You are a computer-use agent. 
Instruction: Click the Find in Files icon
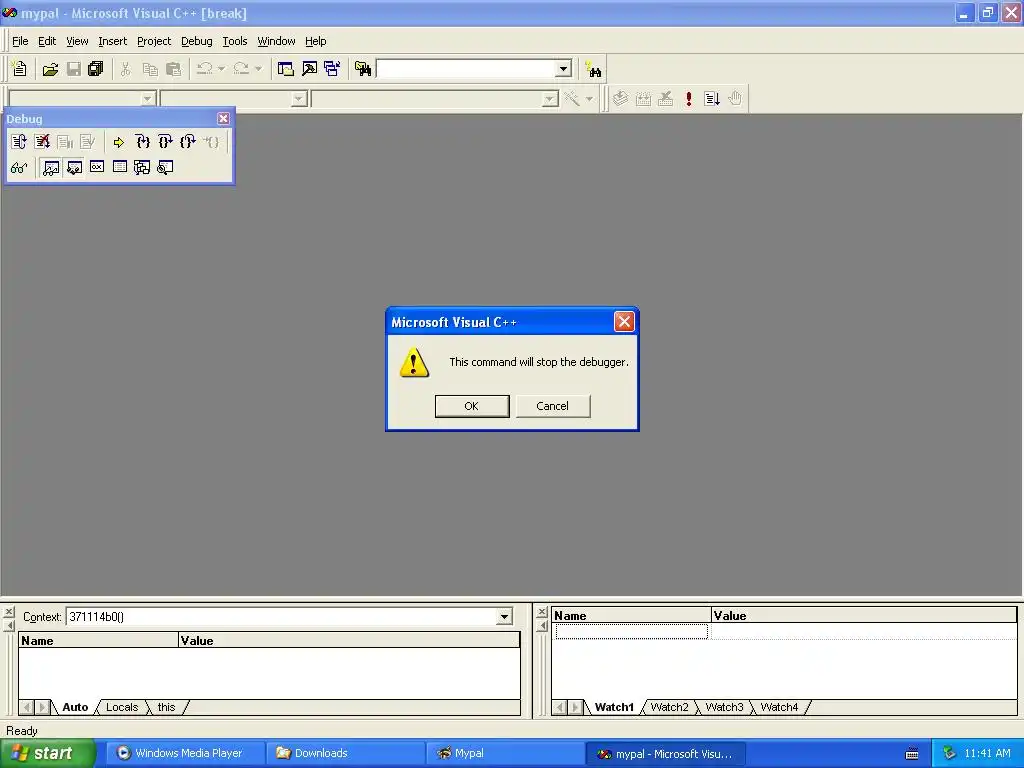[x=362, y=69]
